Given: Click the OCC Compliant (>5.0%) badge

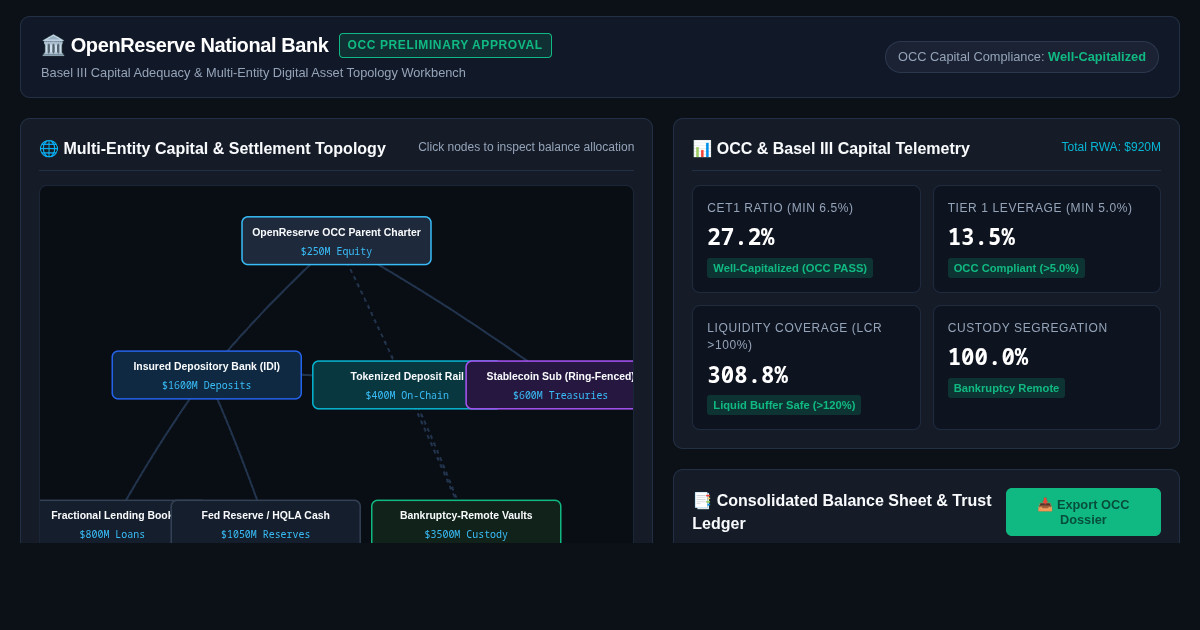Looking at the screenshot, I should pyautogui.click(x=1016, y=268).
